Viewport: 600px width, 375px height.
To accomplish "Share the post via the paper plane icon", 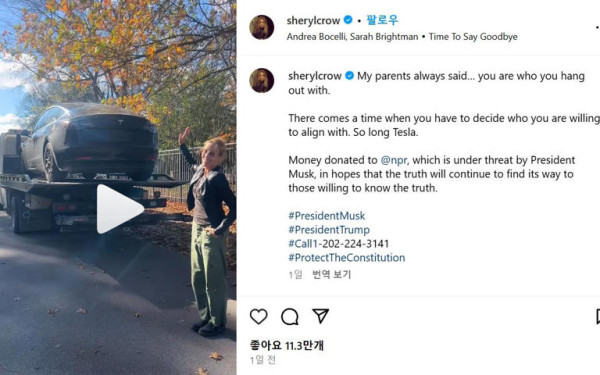I will 321,316.
